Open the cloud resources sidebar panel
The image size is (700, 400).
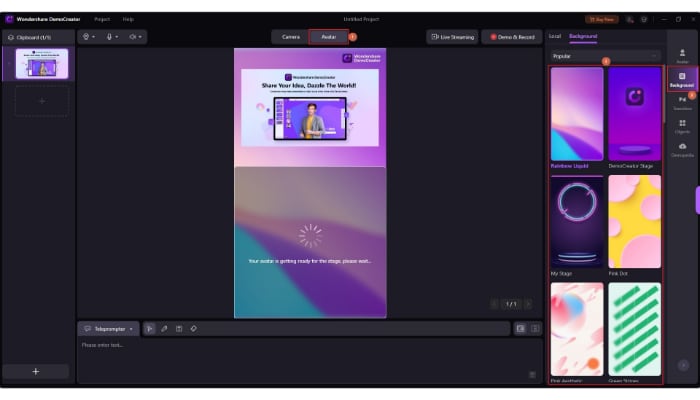682,150
